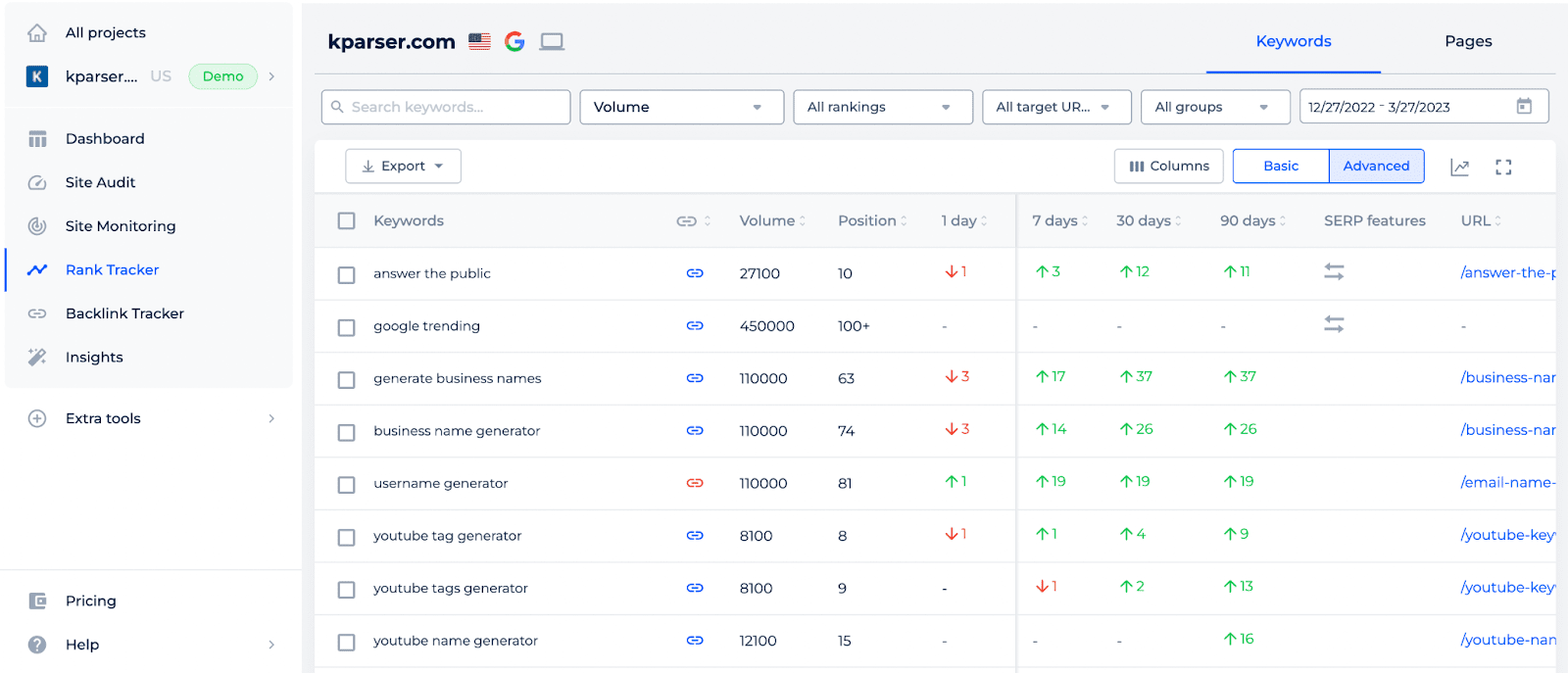Click red link icon for username generator
1568x673 pixels.
[695, 483]
